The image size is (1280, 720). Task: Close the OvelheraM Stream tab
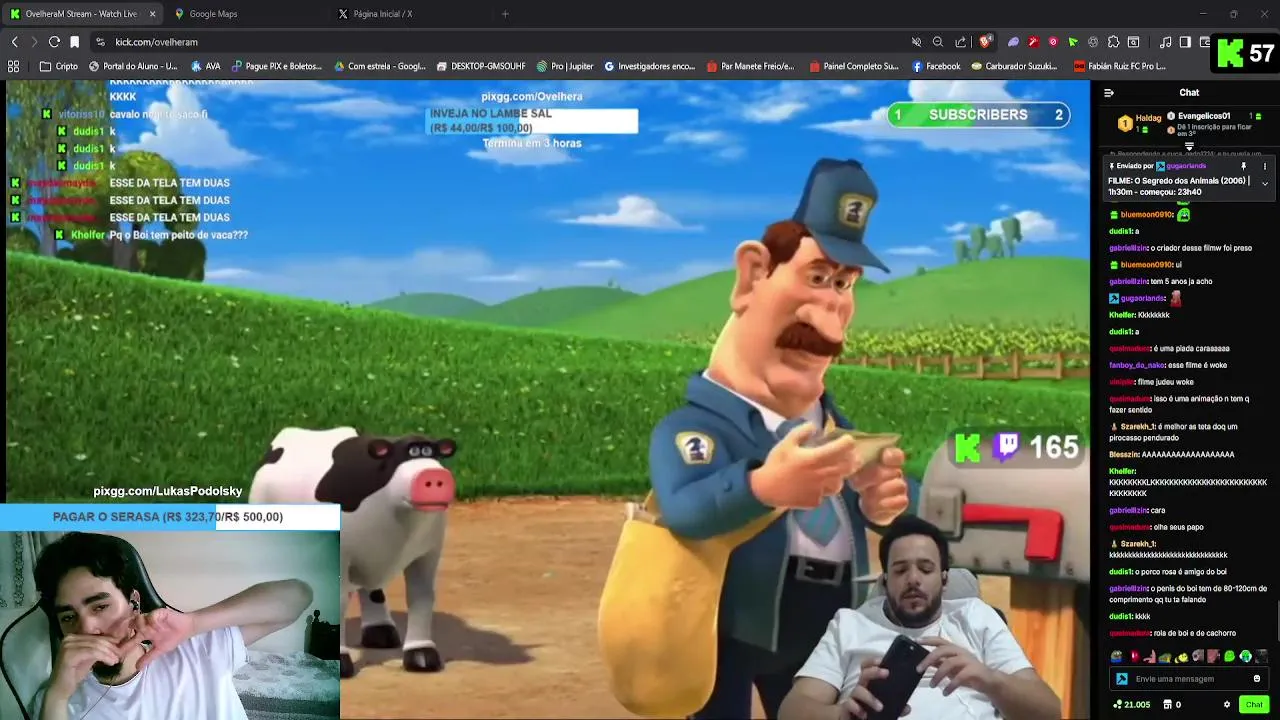[152, 14]
